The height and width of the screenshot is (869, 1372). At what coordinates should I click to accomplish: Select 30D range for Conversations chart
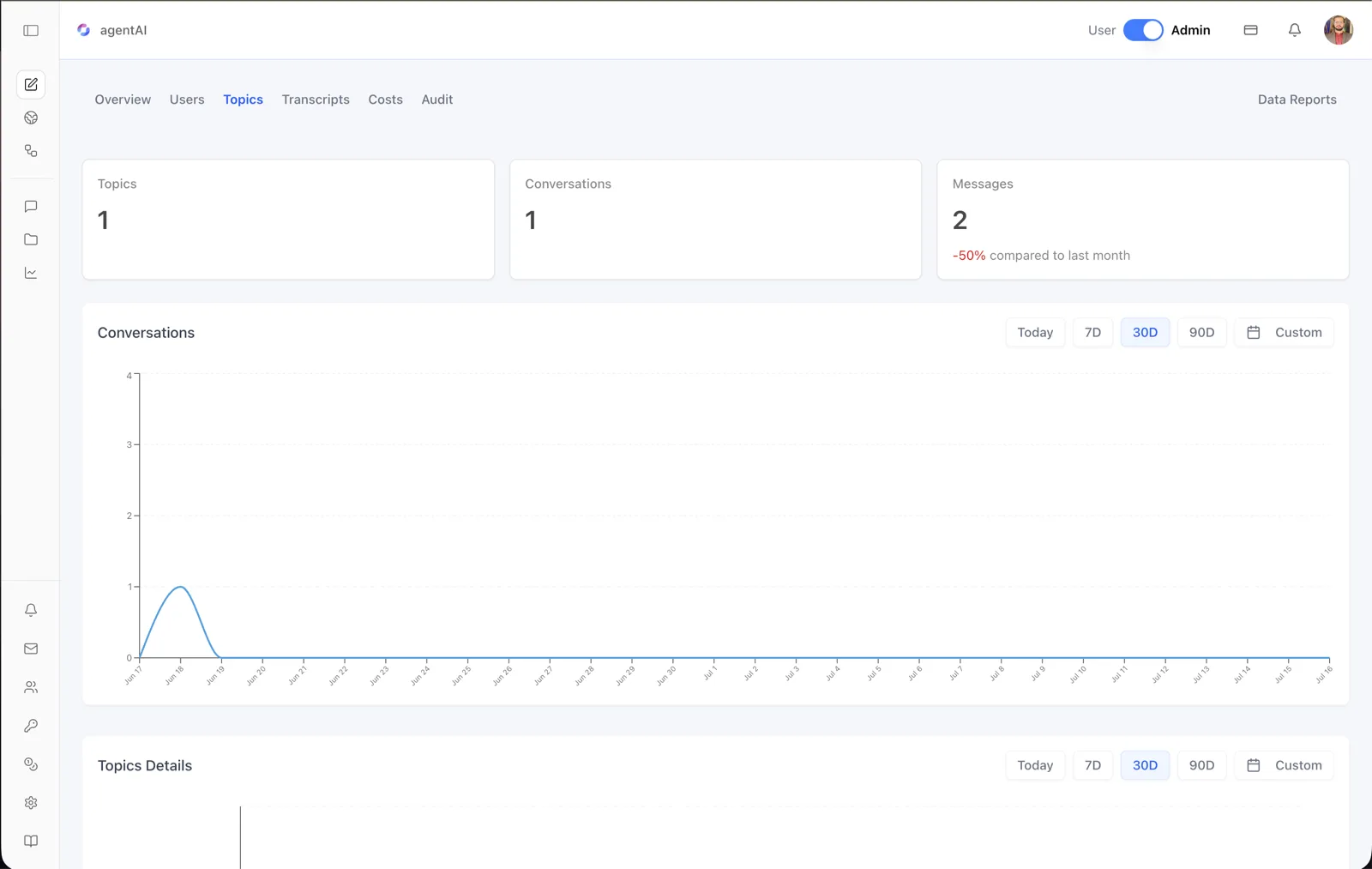pyautogui.click(x=1145, y=333)
